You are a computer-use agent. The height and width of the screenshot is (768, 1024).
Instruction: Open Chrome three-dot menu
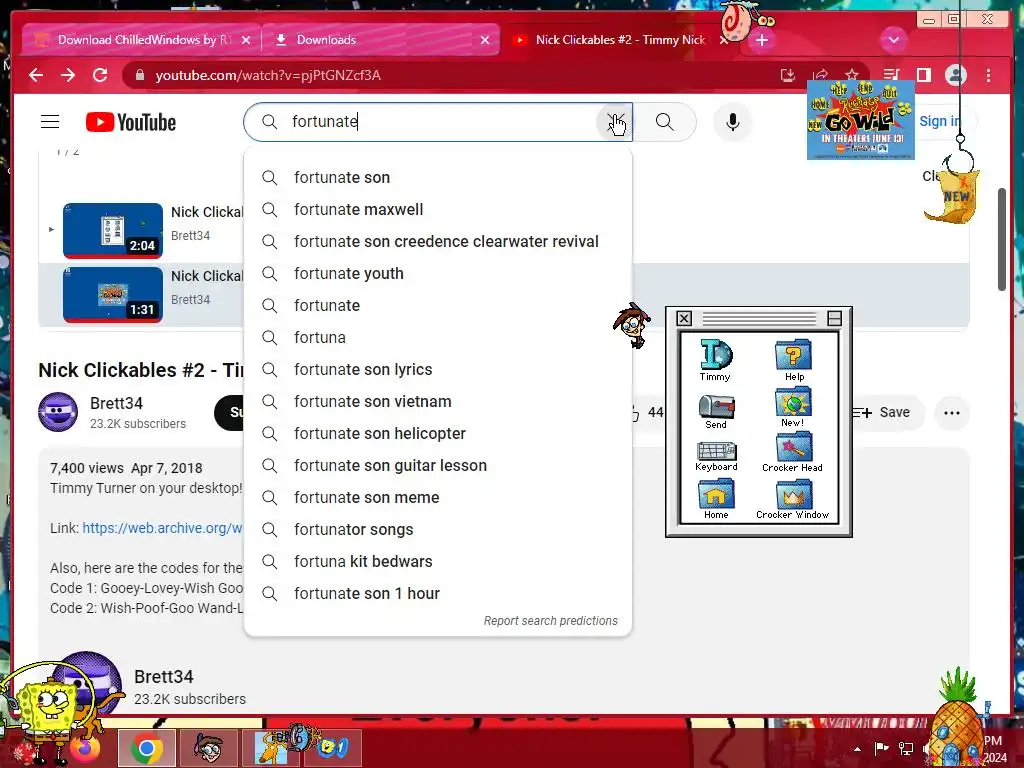tap(988, 75)
